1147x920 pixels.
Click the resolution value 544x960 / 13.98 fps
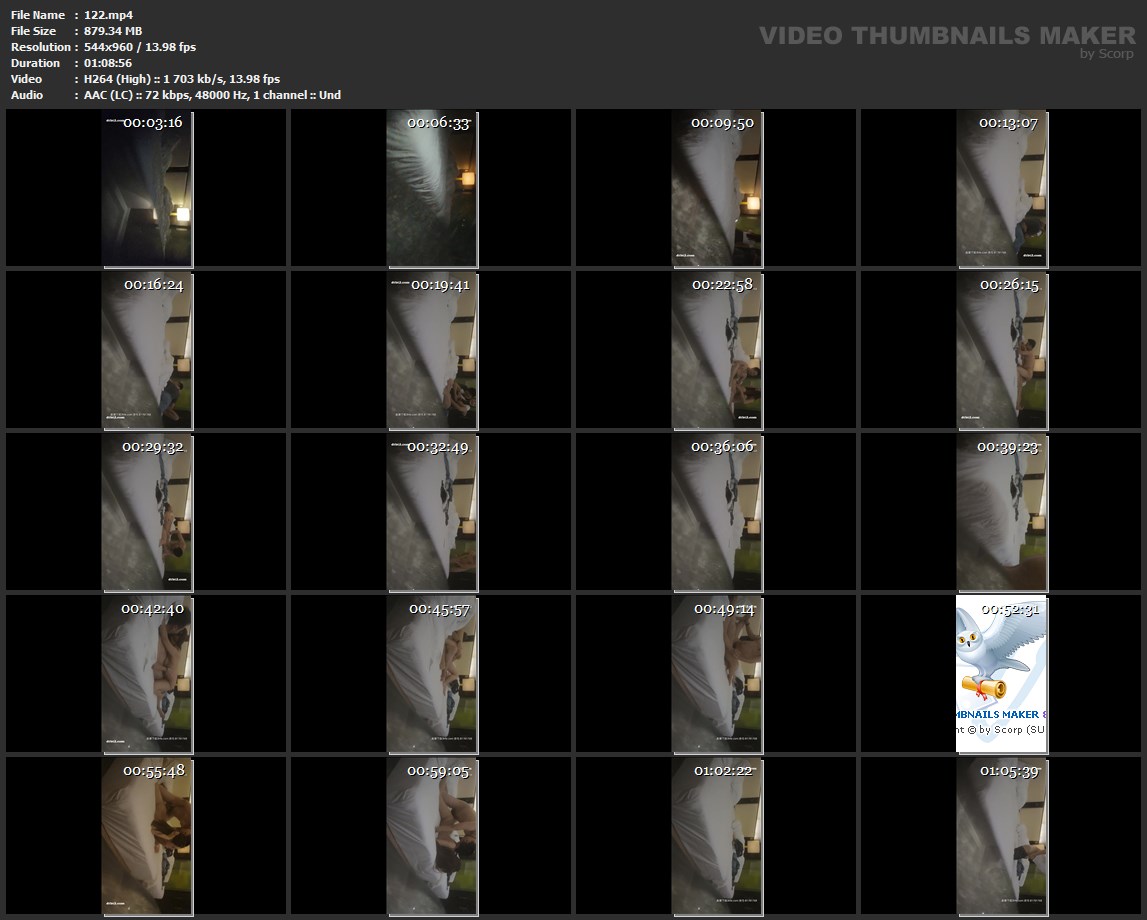(x=140, y=47)
